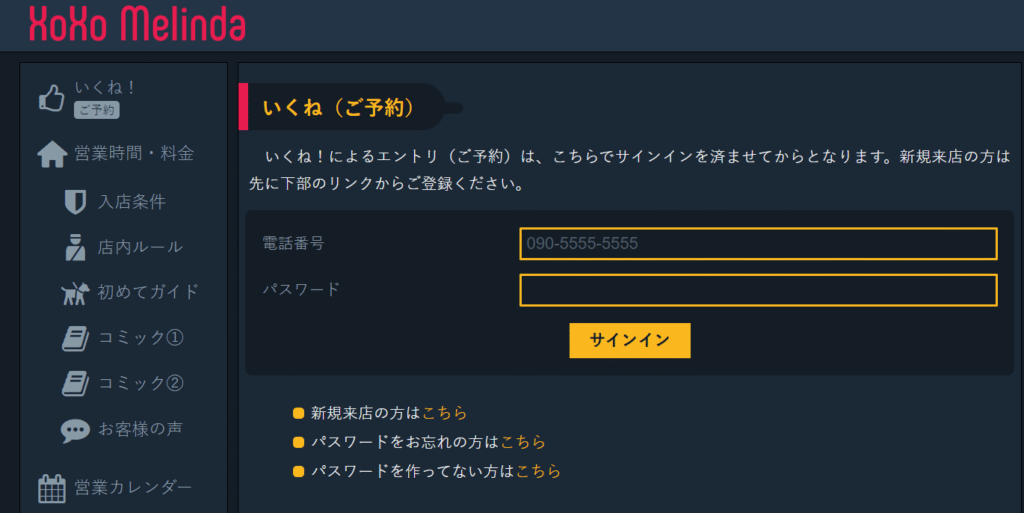This screenshot has width=1024, height=513.
Task: Click the shield icon beside 入店条件
Action: [75, 202]
